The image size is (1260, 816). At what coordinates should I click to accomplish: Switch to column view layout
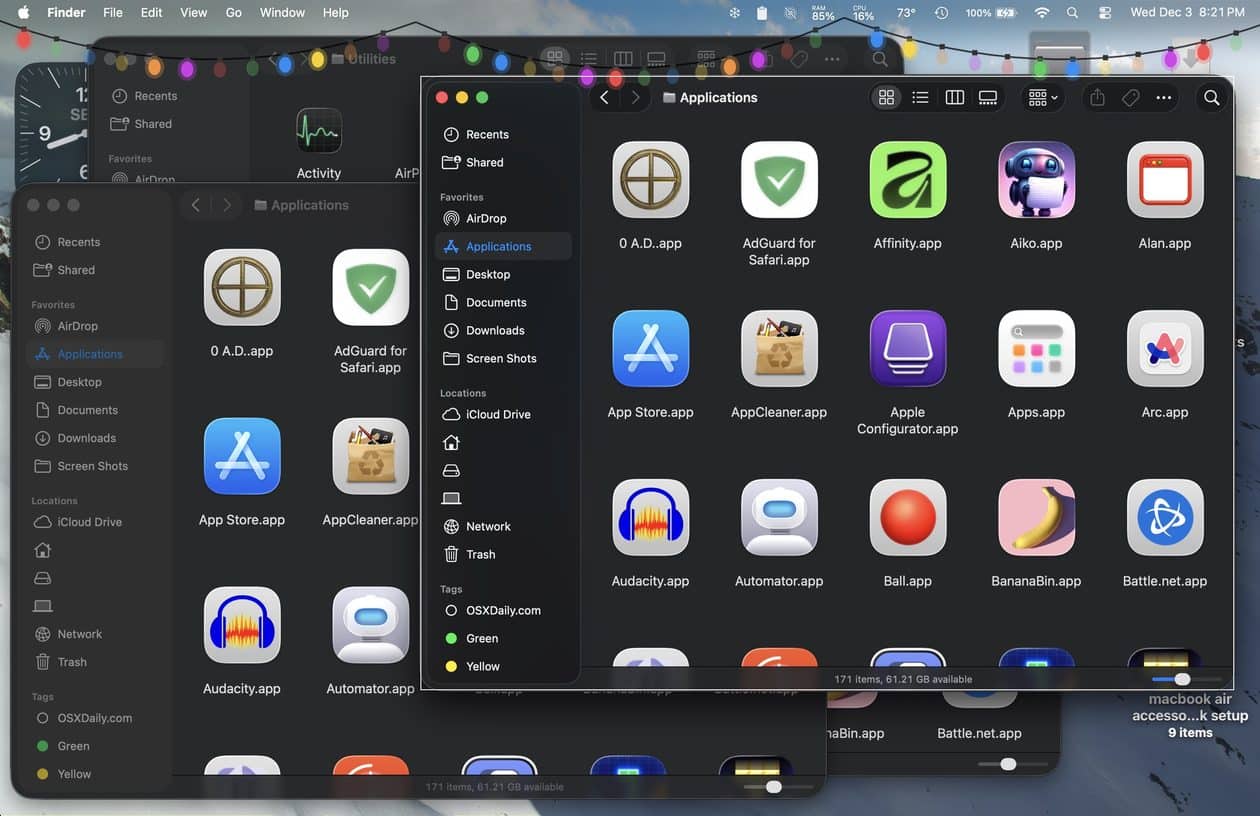[954, 97]
